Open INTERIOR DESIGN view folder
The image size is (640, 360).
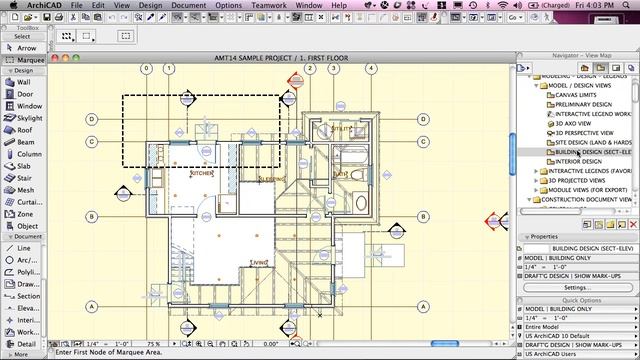[x=578, y=162]
